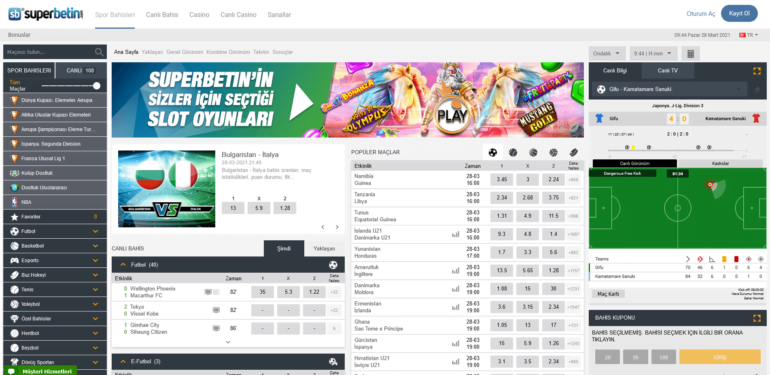Screen dimensions: 770x375
Task: Click the Maç Kartı button
Action: (x=608, y=294)
